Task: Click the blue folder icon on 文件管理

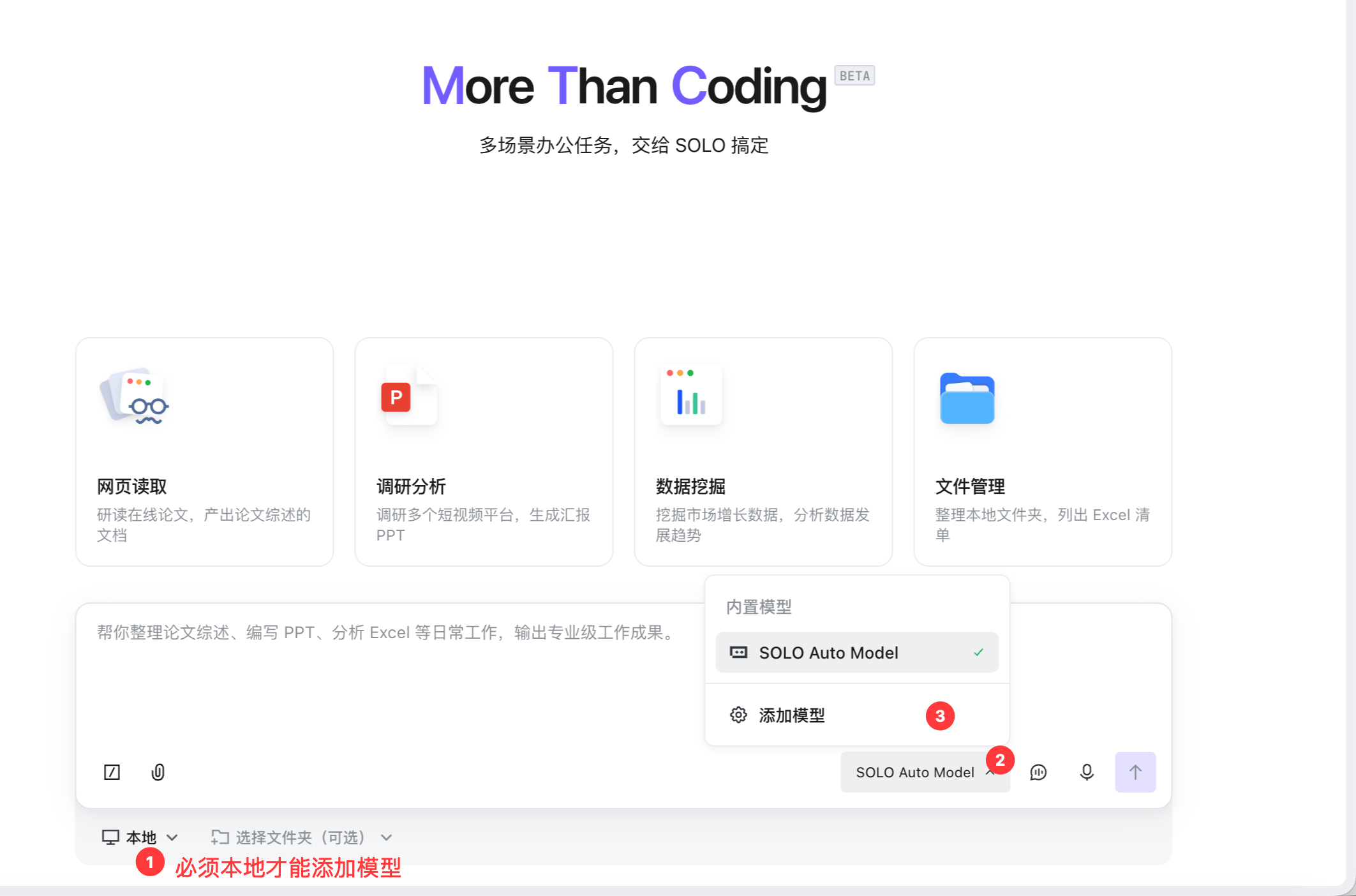Action: 967,398
